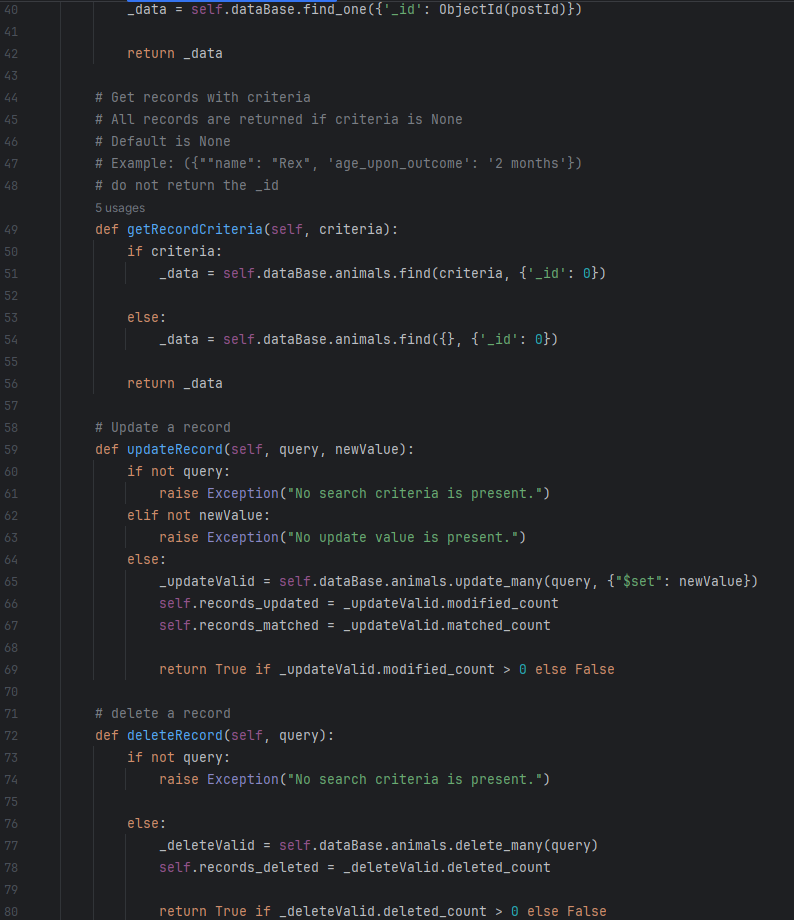Screen dimensions: 794x920
Task: Click line number 72 in the gutter
Action: tap(11, 735)
